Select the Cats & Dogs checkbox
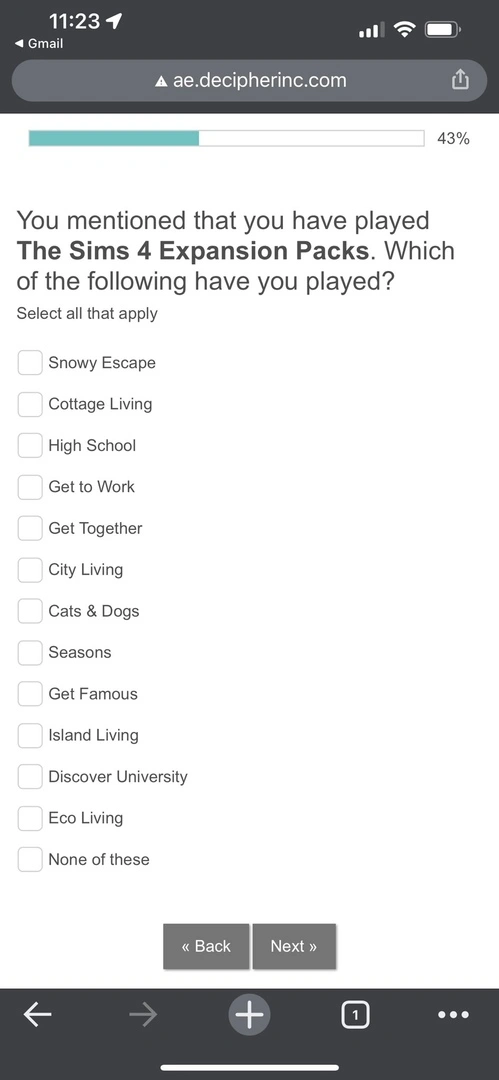Screen dimensions: 499x1080 [30, 610]
